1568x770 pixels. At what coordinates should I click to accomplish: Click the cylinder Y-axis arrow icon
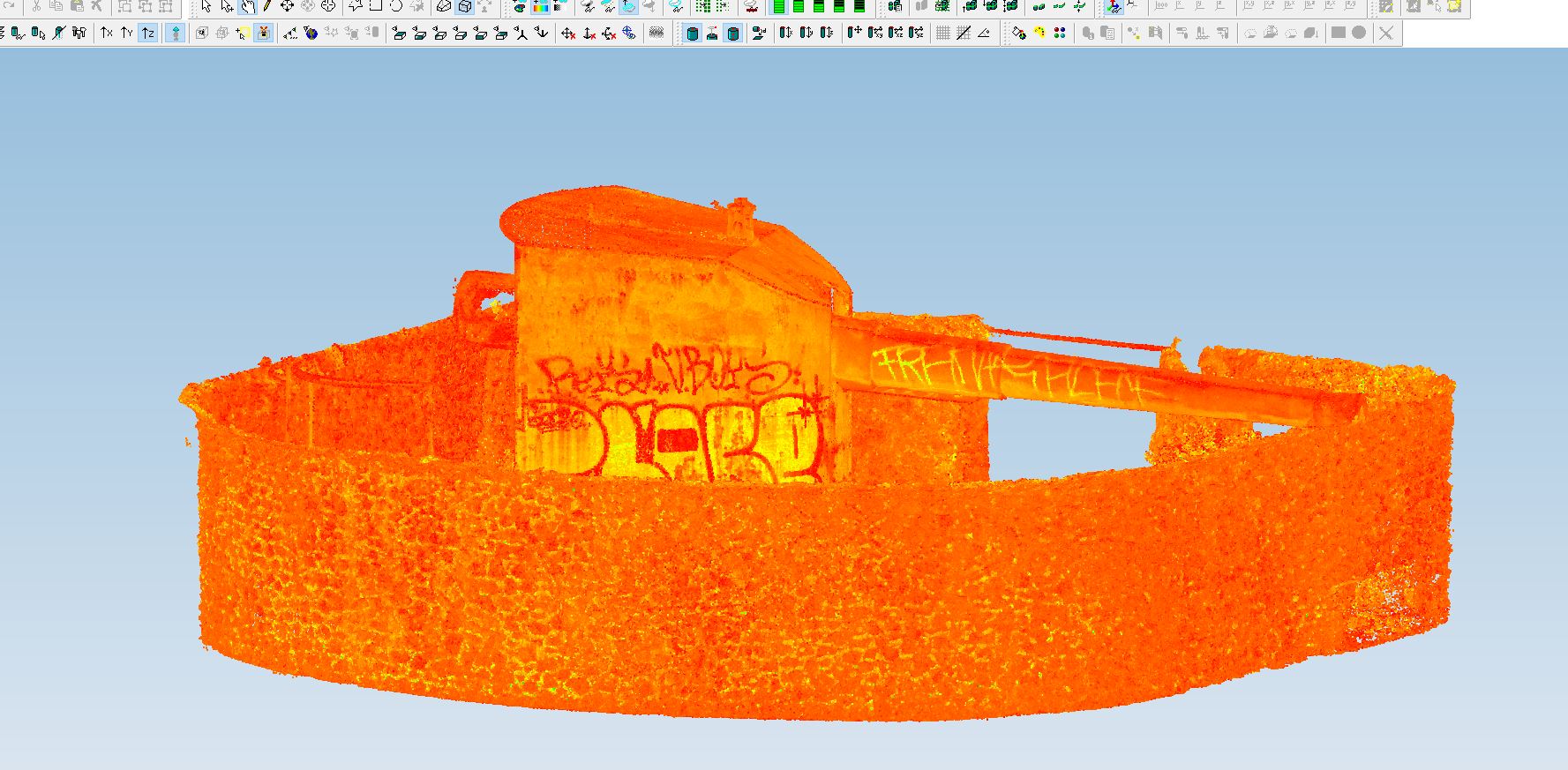point(806,33)
